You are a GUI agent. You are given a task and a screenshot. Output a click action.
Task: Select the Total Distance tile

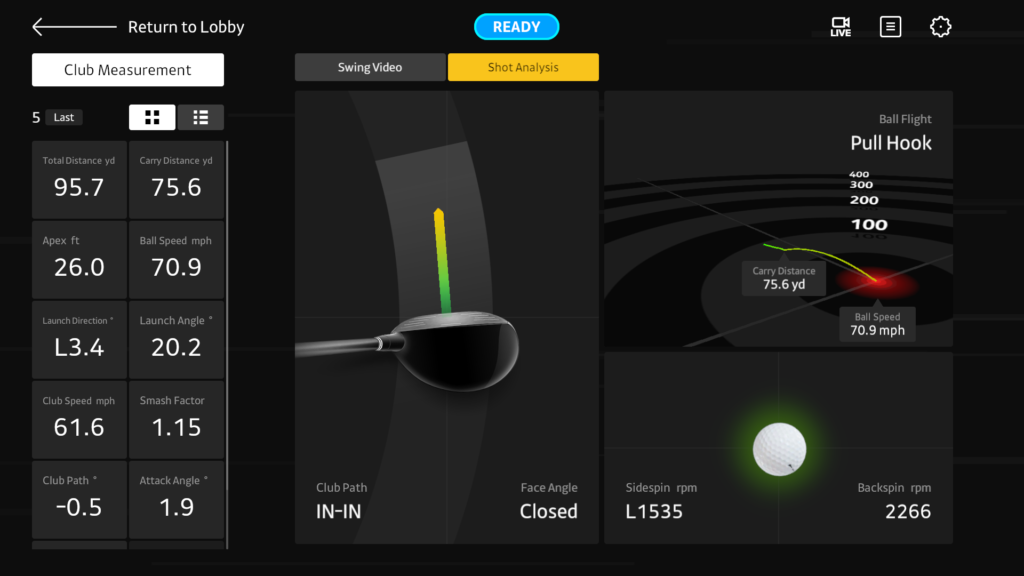tap(79, 179)
